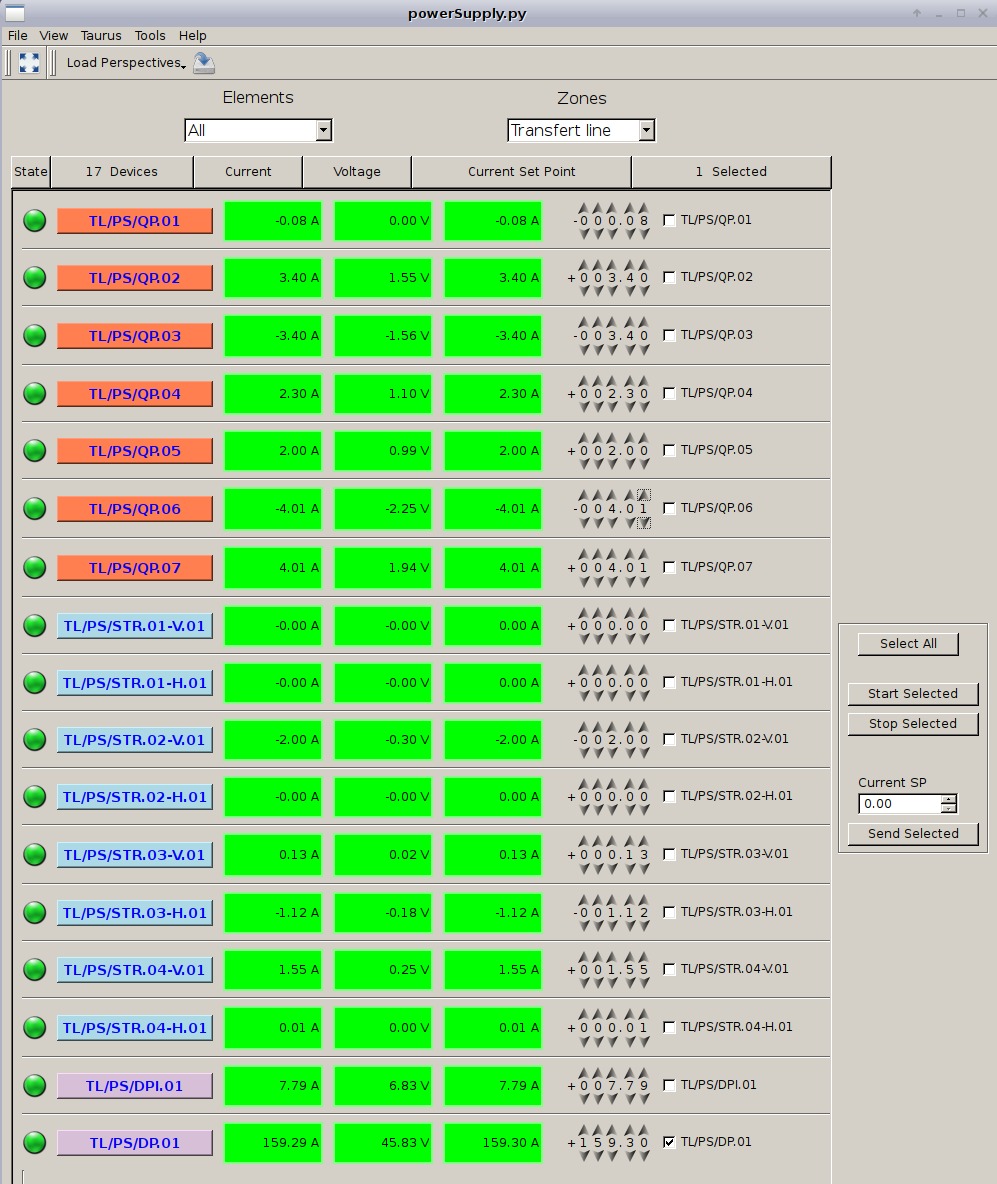Click the green state LED for TL/PS/QP.05
The width and height of the screenshot is (997, 1184).
coord(35,451)
